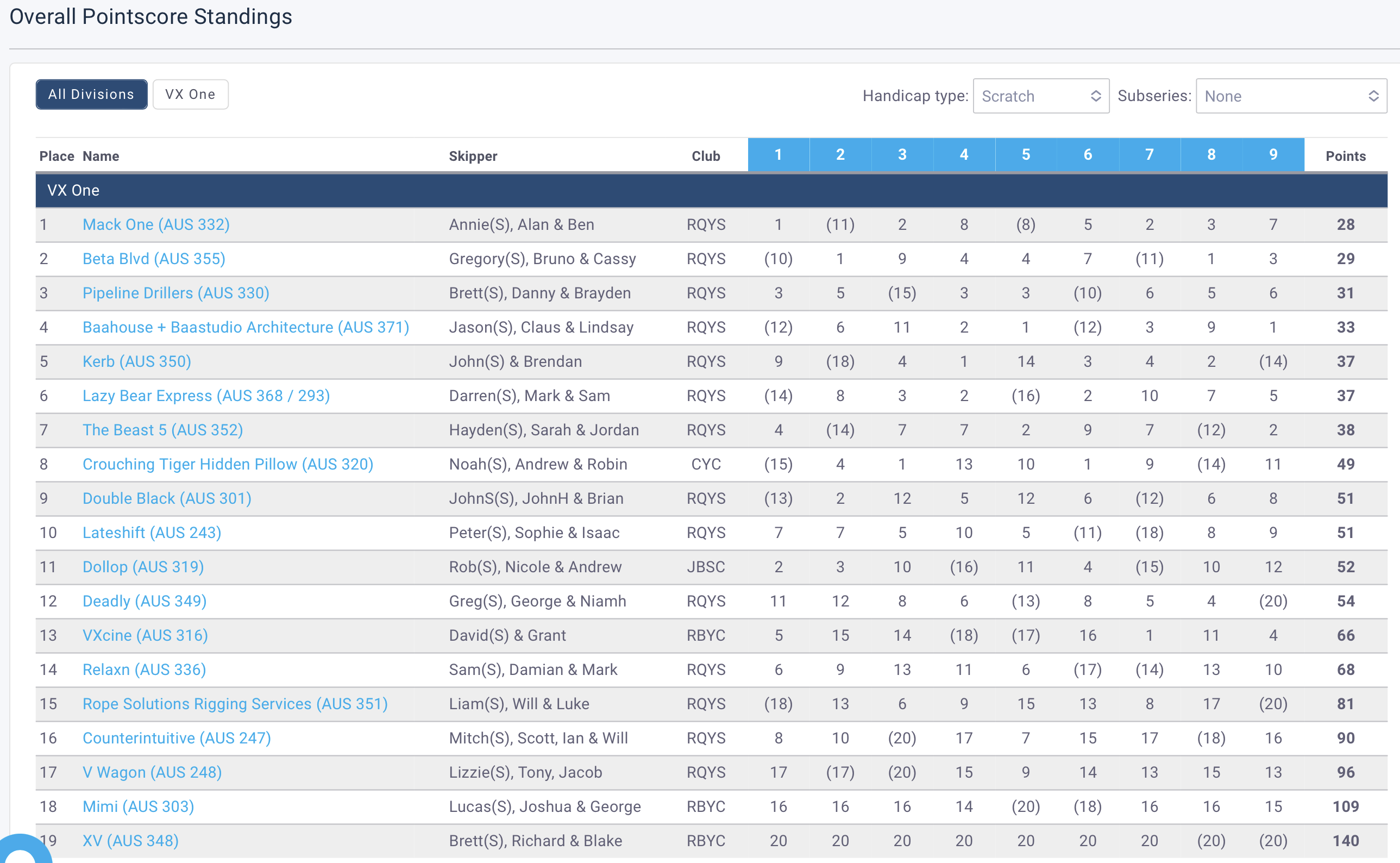The width and height of the screenshot is (1400, 863).
Task: Open Beta Blvd (AUS 355) link
Action: [x=153, y=259]
